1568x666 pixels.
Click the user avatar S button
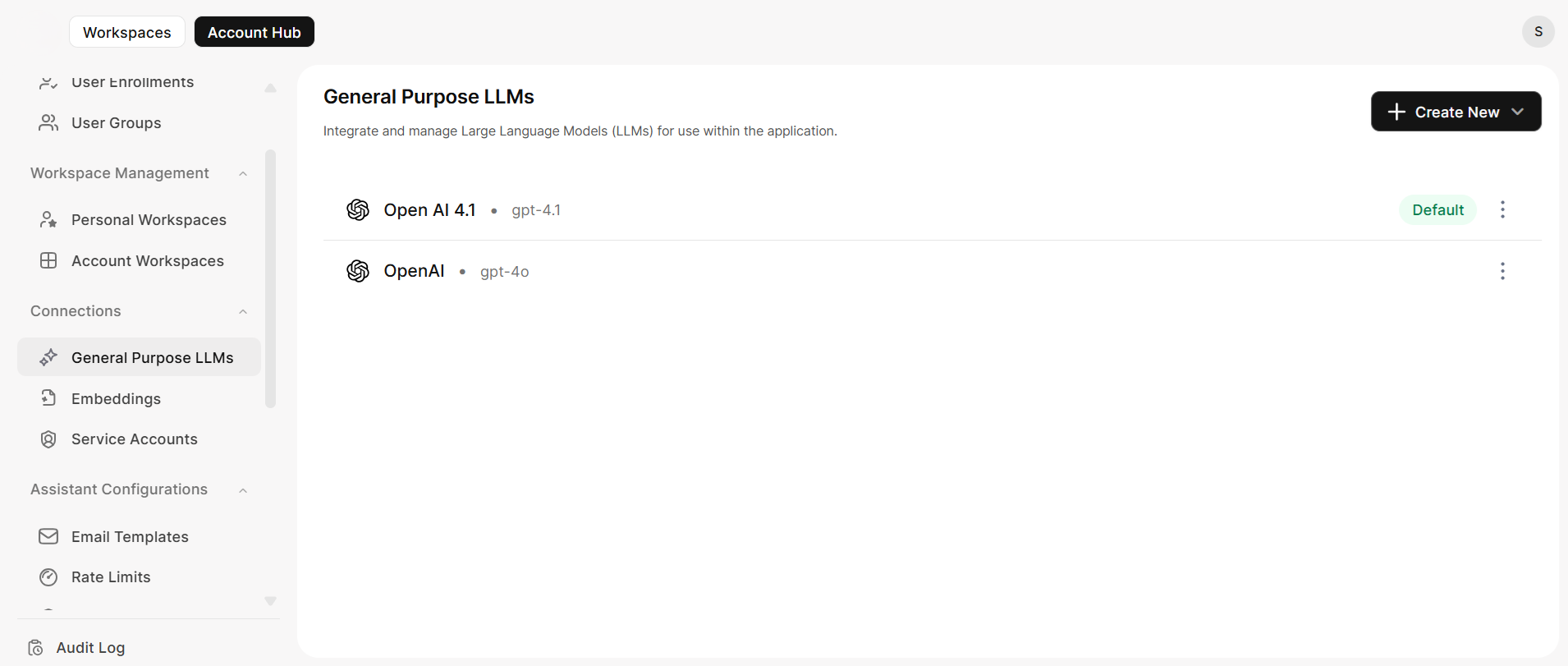[x=1538, y=31]
